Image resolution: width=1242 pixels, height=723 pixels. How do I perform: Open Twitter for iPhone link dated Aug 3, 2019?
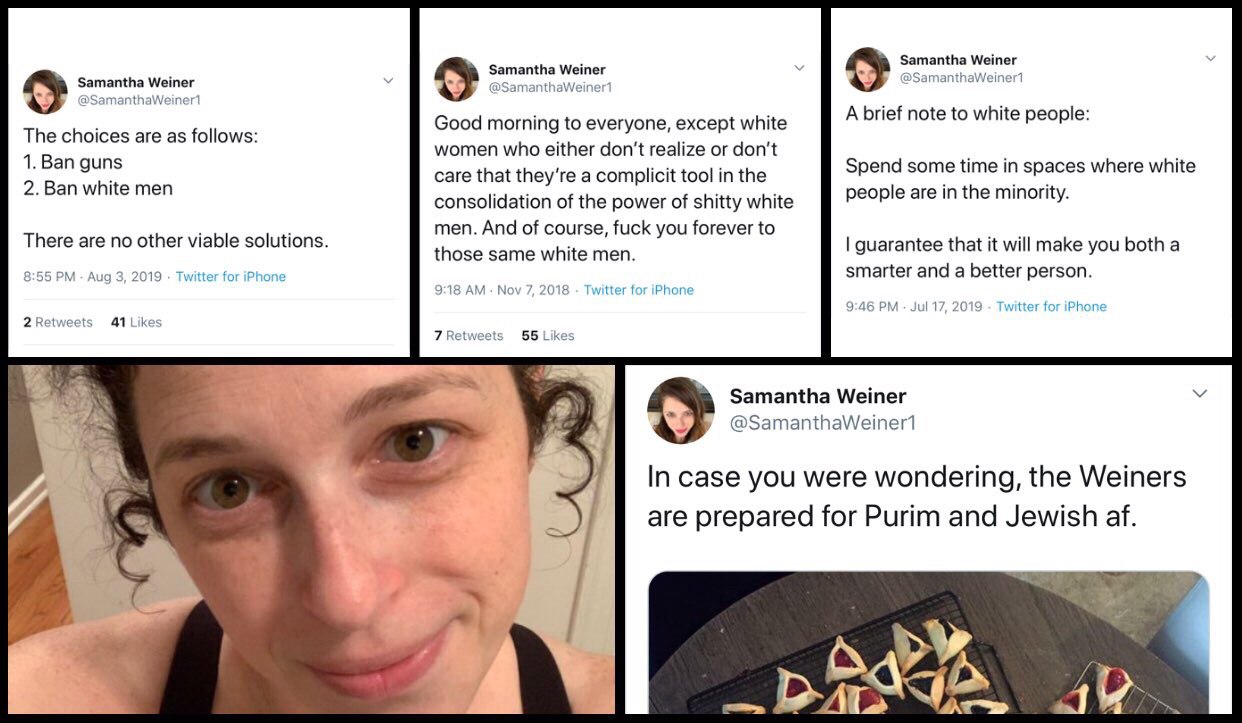[x=231, y=277]
